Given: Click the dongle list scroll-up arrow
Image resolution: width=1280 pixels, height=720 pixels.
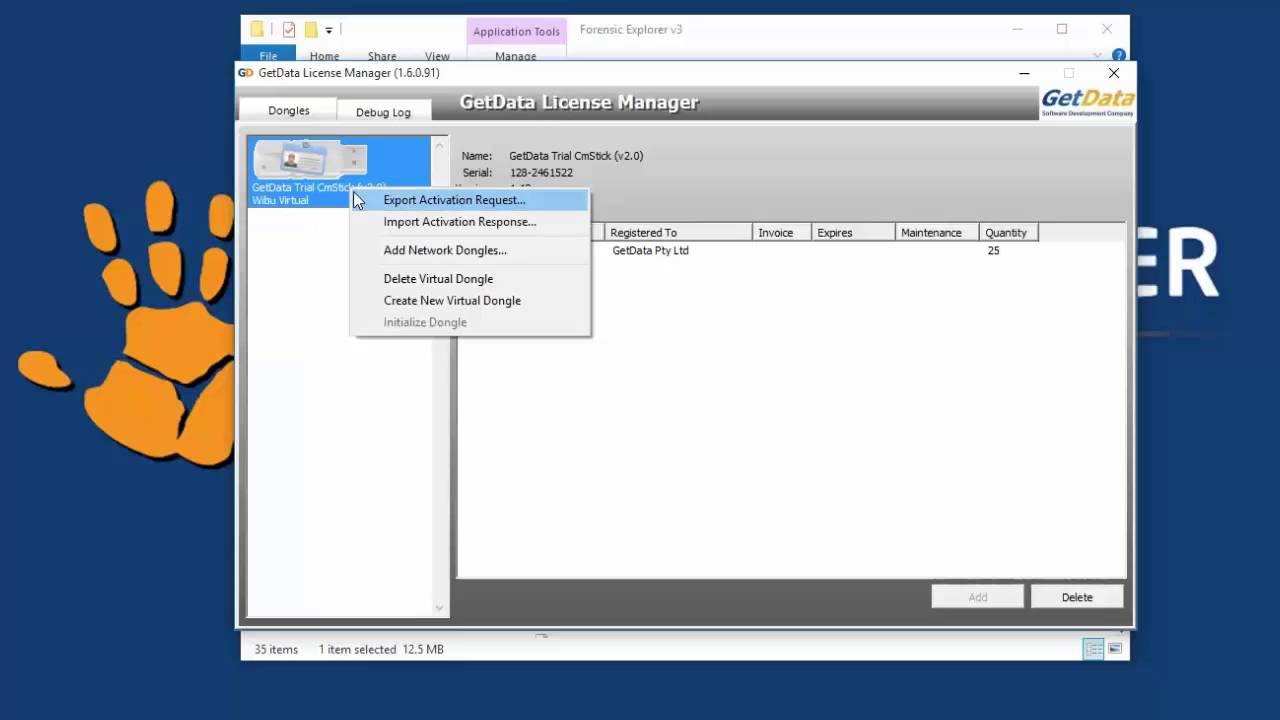Looking at the screenshot, I should pyautogui.click(x=439, y=146).
